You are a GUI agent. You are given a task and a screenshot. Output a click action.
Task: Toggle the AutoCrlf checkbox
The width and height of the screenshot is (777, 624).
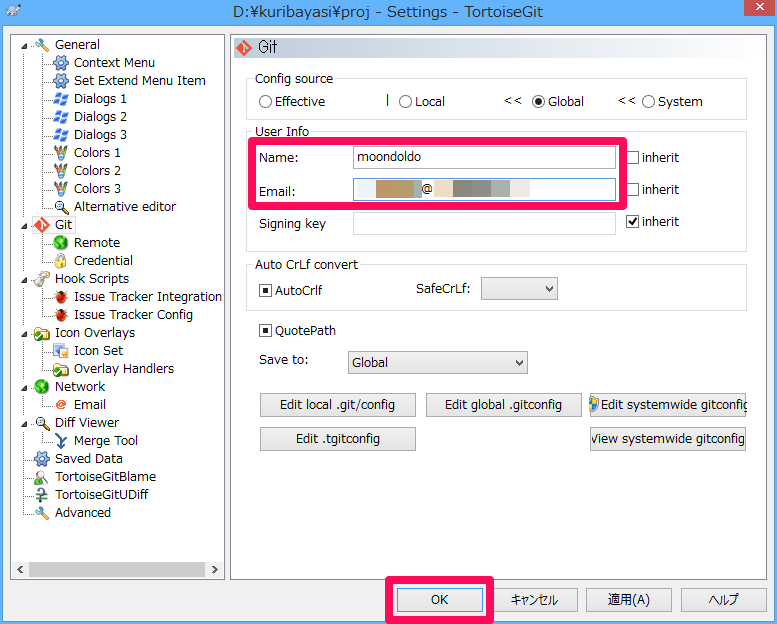[x=266, y=291]
